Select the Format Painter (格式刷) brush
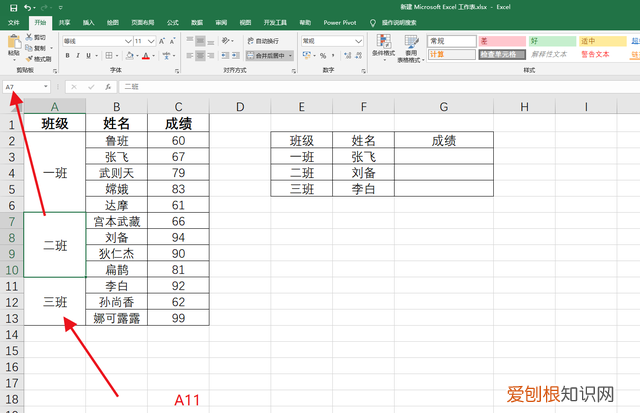Viewport: 640px width, 413px height. 29,59
